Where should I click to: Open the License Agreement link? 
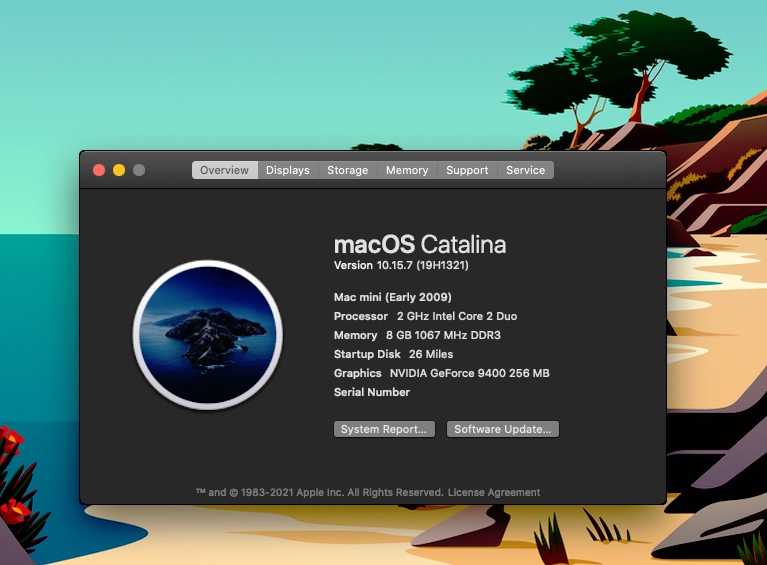tap(494, 492)
